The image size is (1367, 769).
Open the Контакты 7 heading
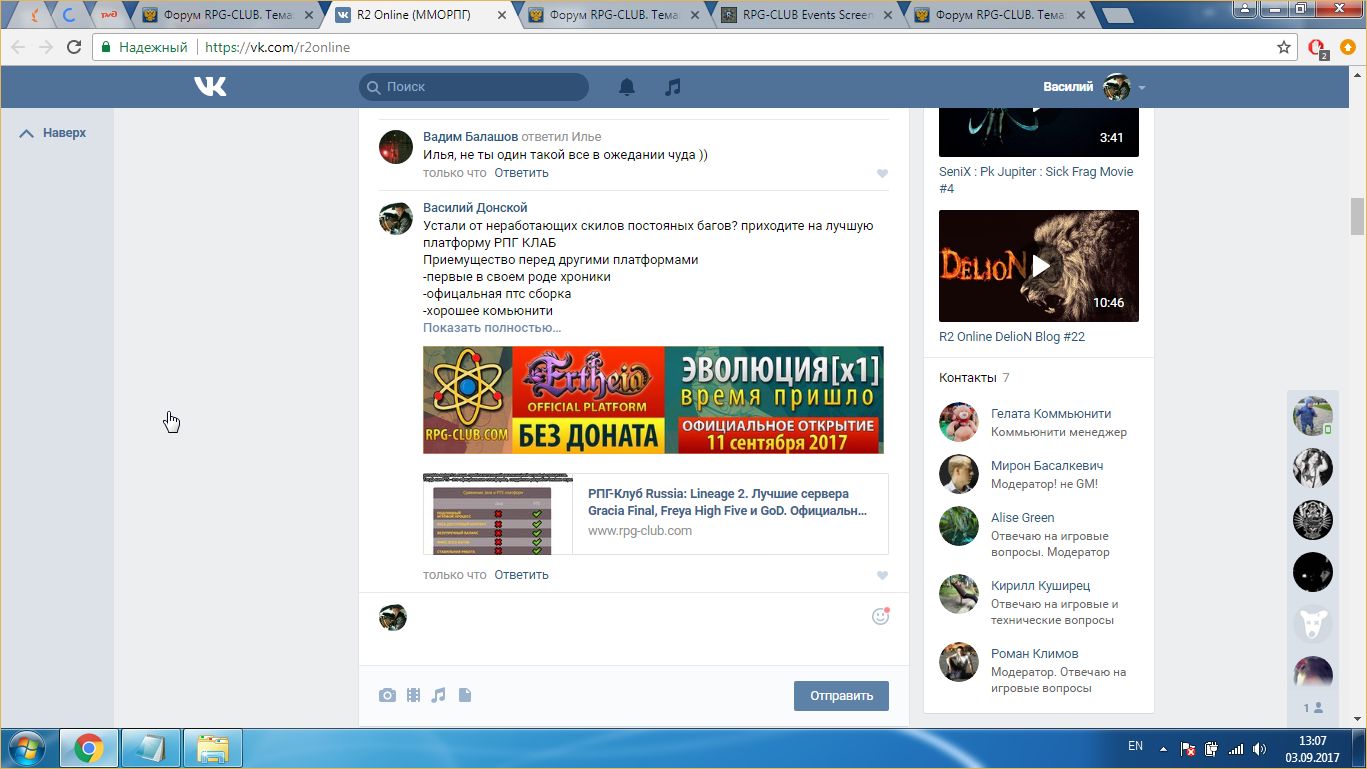974,378
